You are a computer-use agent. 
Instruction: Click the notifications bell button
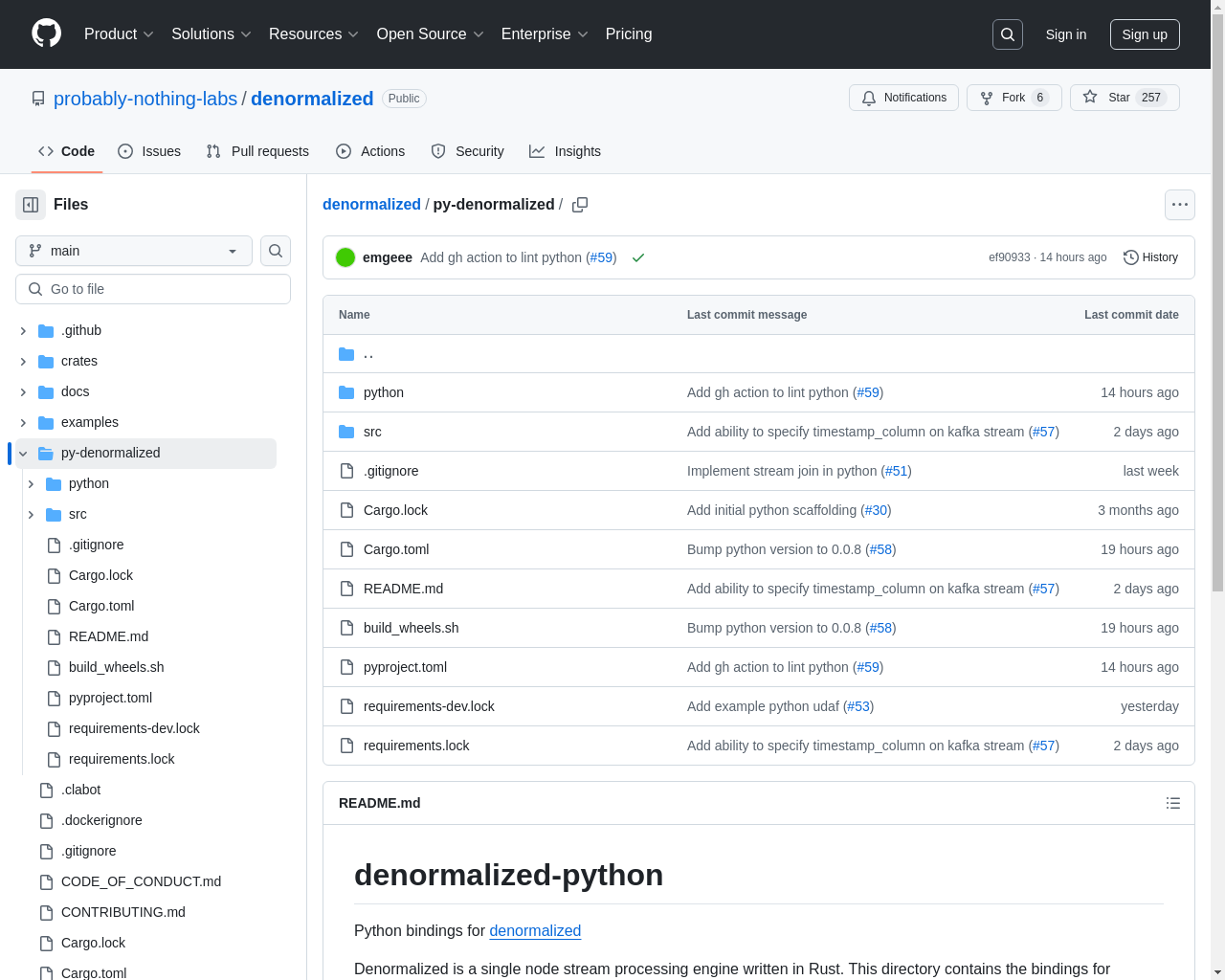(x=903, y=98)
